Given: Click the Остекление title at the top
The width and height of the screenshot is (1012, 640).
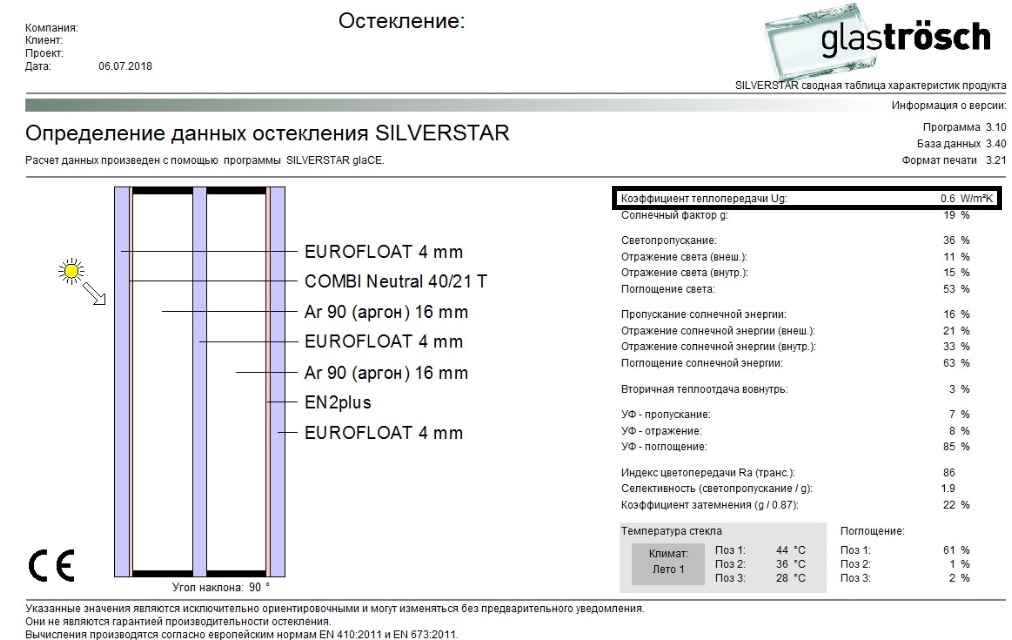Looking at the screenshot, I should click(x=402, y=21).
